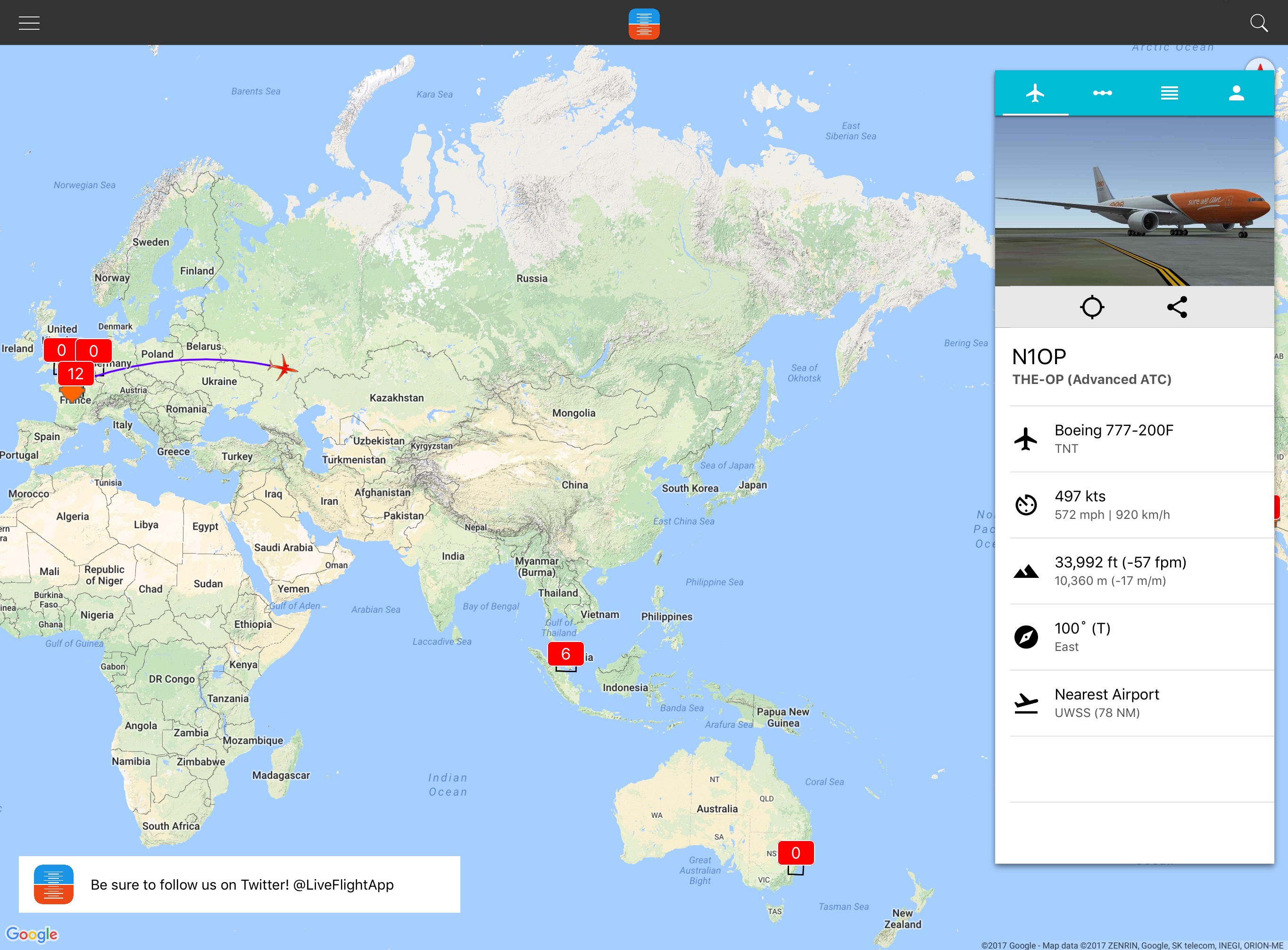Open the pilot profile tab

pyautogui.click(x=1236, y=93)
